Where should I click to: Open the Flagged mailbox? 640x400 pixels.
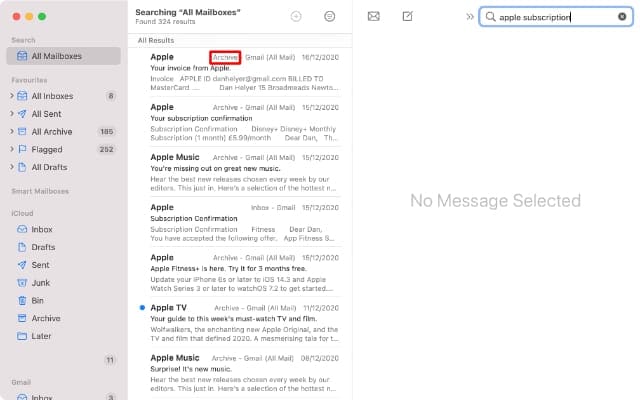(47, 149)
